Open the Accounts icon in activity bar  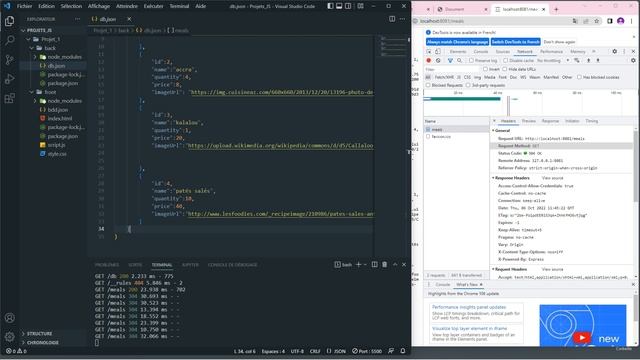point(9,318)
